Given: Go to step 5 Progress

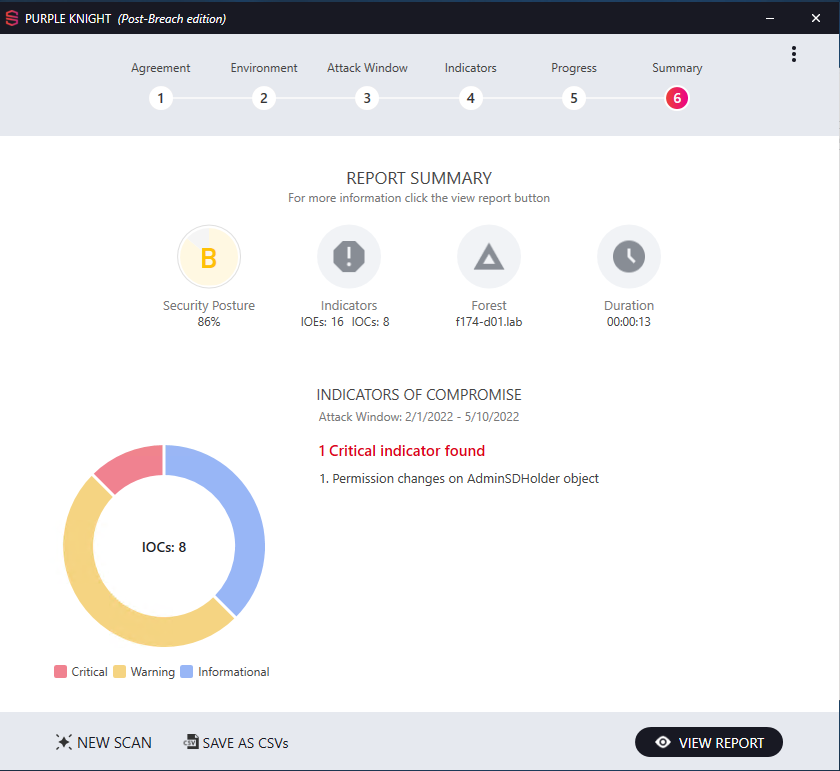Looking at the screenshot, I should coord(574,99).
